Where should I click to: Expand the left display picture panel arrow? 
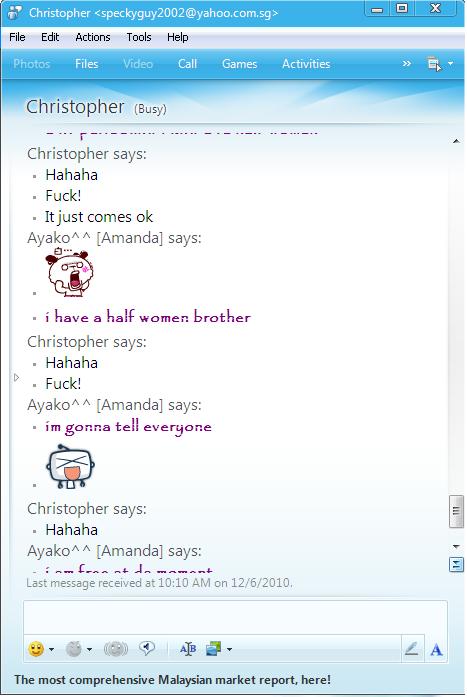click(16, 377)
